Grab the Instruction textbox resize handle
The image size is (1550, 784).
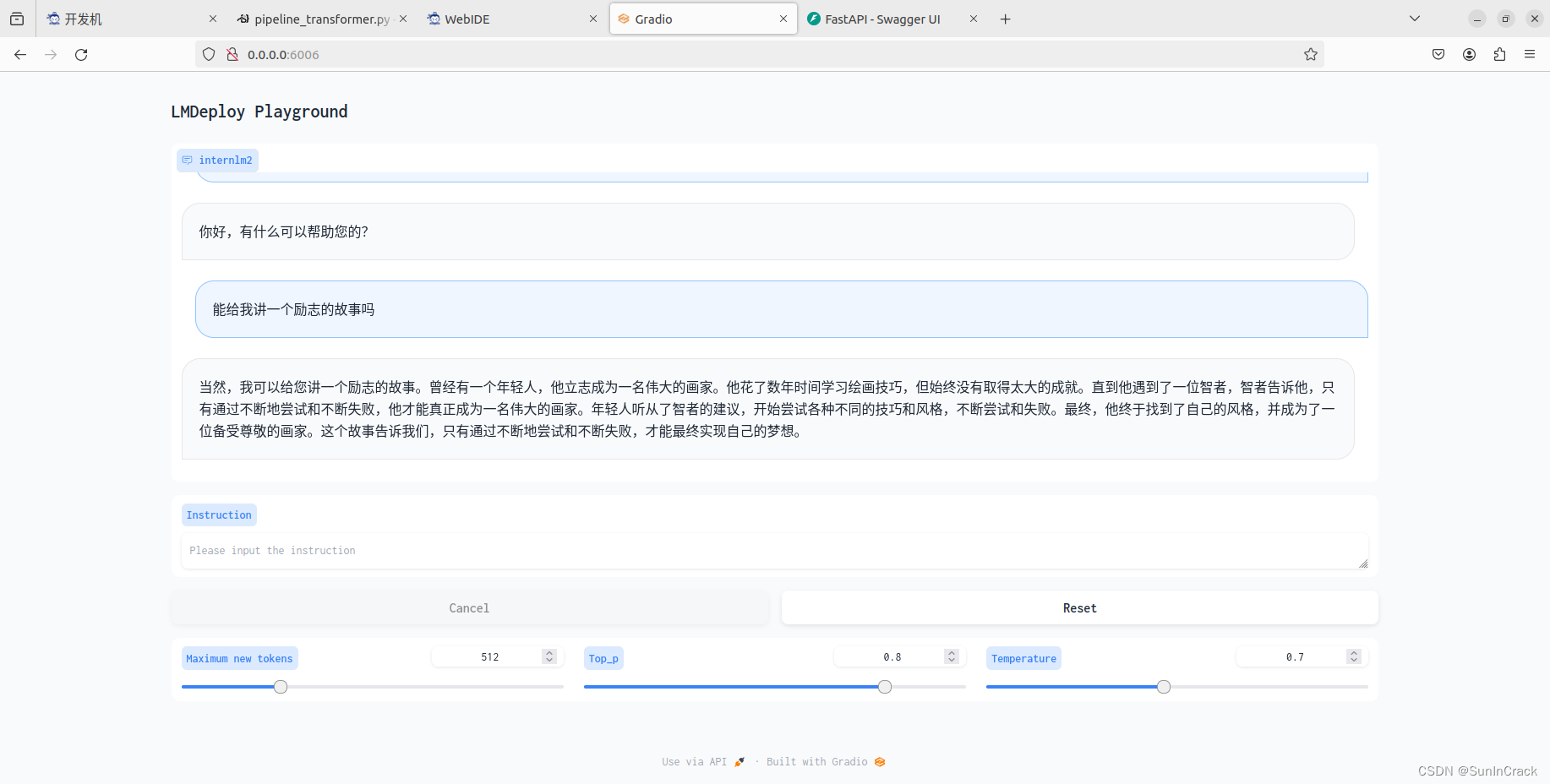(1363, 563)
